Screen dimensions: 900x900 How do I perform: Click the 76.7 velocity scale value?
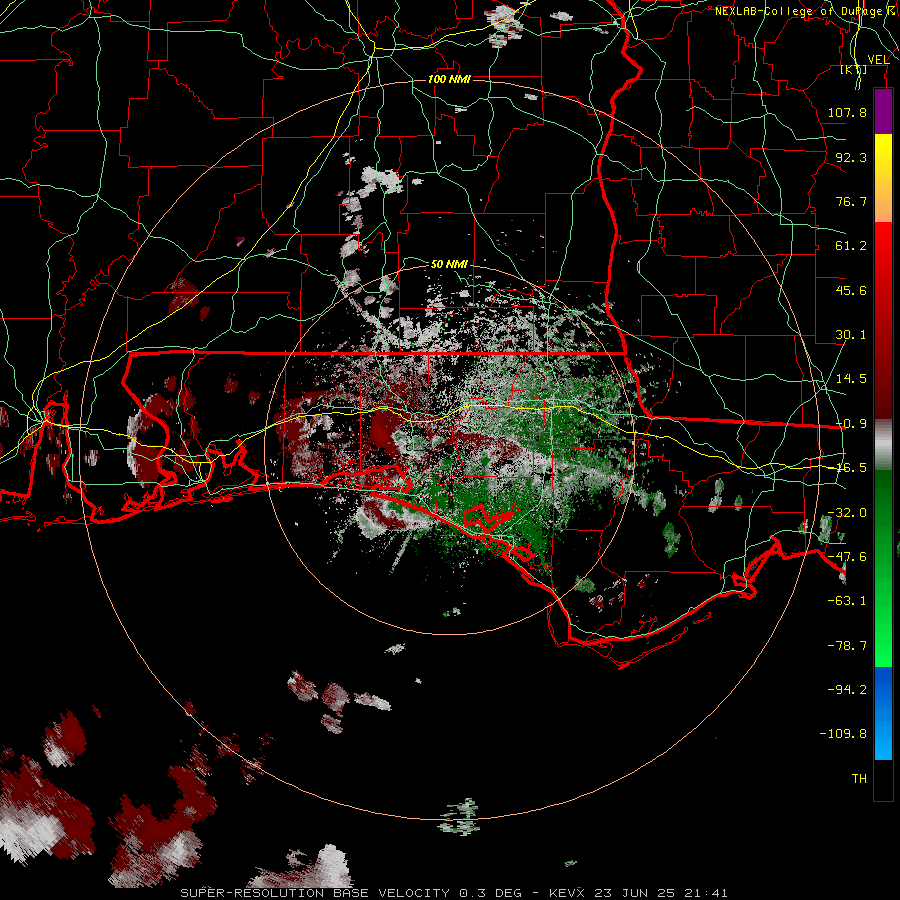[x=851, y=201]
